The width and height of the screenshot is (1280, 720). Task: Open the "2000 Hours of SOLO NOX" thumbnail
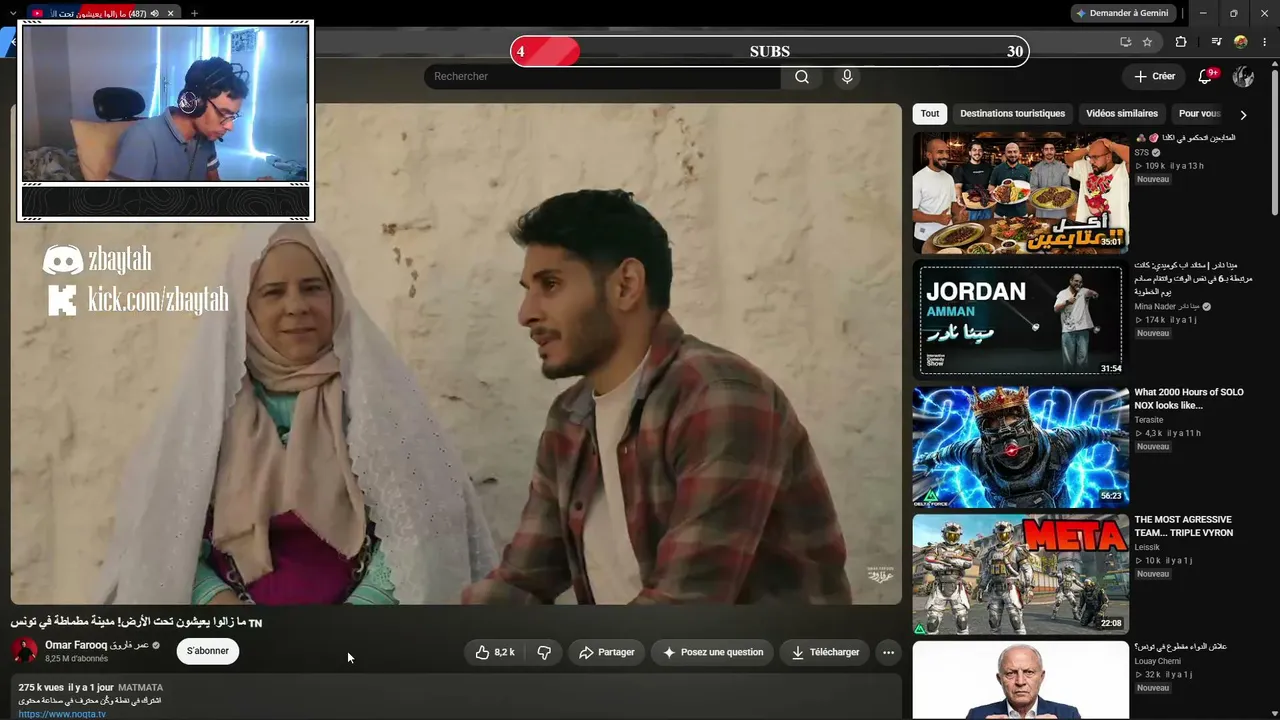[x=1021, y=447]
